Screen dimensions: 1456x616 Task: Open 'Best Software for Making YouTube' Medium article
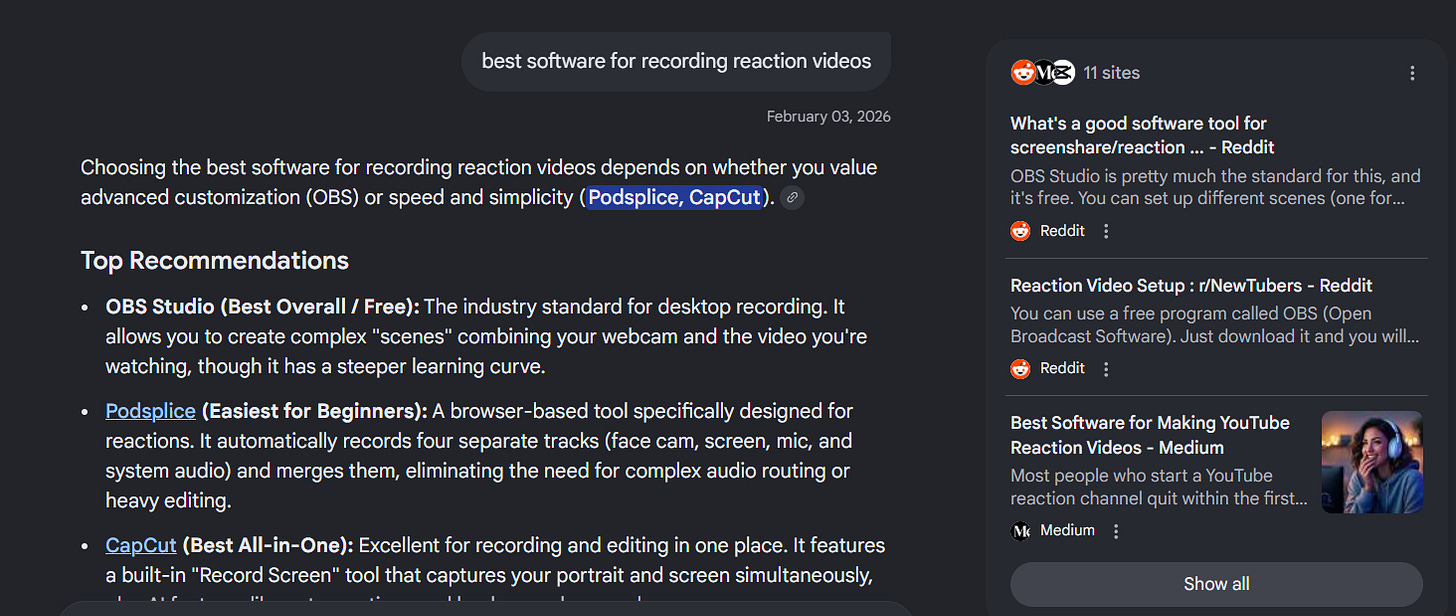pyautogui.click(x=1150, y=435)
